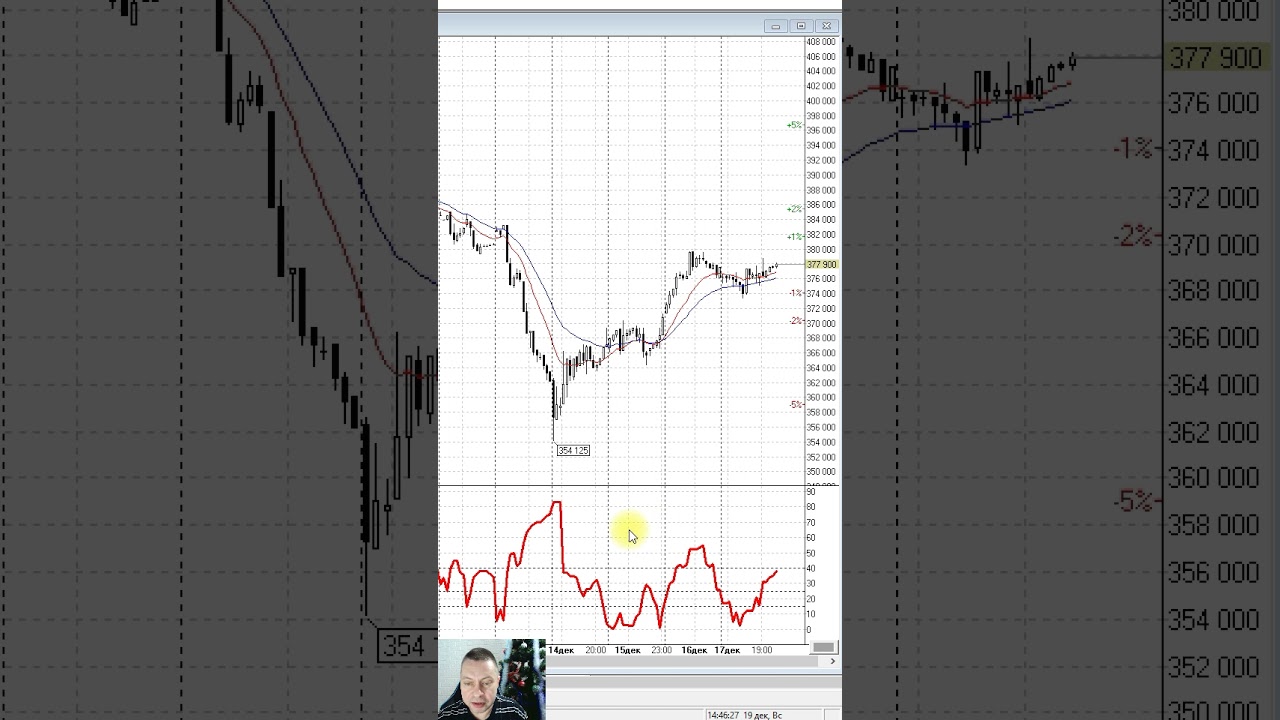Click the 17дек date label
The width and height of the screenshot is (1280, 720).
tap(727, 650)
